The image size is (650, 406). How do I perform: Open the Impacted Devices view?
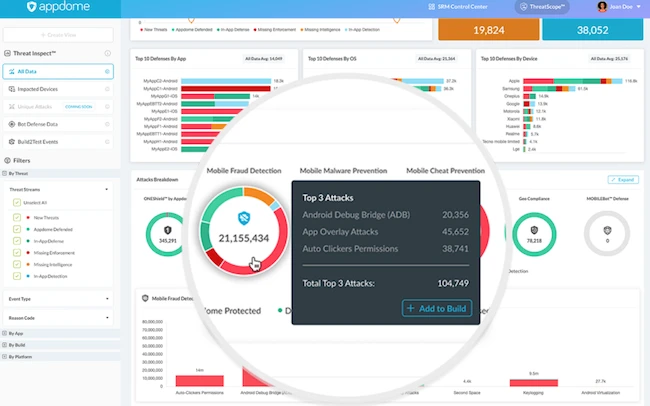click(58, 89)
